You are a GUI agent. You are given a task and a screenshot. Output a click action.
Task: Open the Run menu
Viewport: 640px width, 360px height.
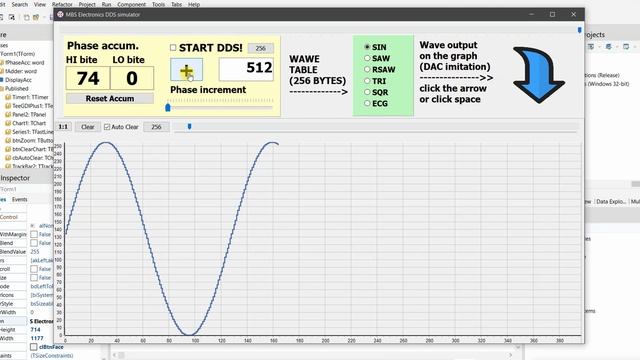[106, 4]
